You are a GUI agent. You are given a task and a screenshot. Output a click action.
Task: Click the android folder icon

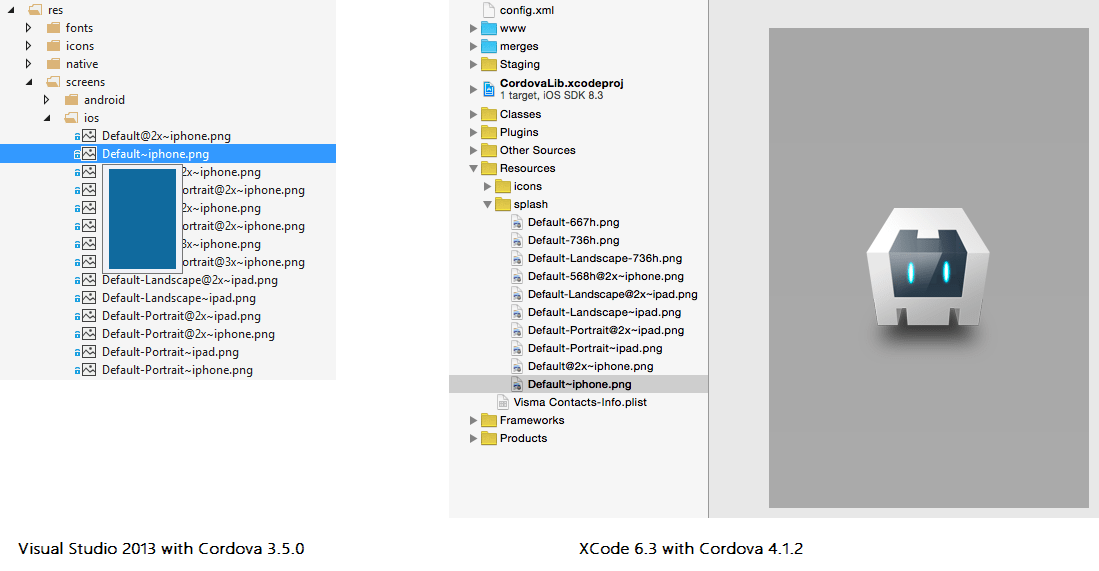[x=71, y=99]
